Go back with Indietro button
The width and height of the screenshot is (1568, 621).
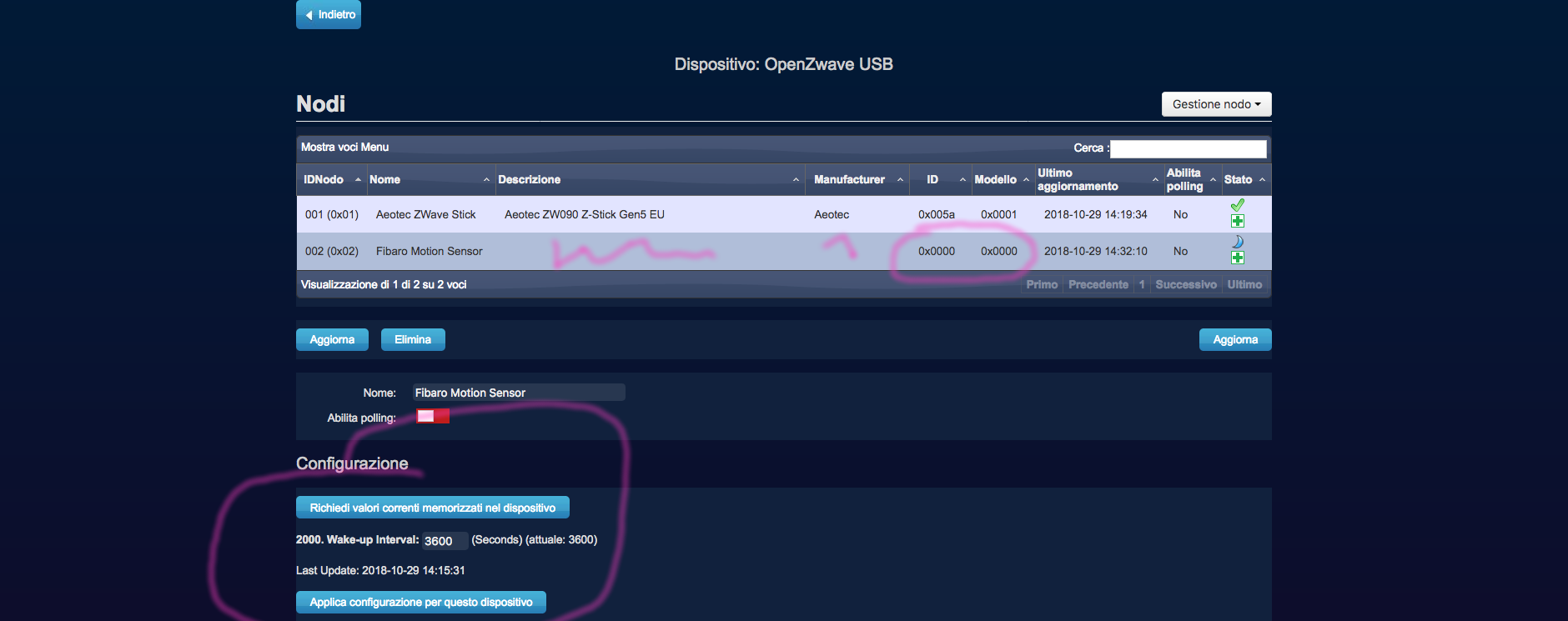[329, 15]
